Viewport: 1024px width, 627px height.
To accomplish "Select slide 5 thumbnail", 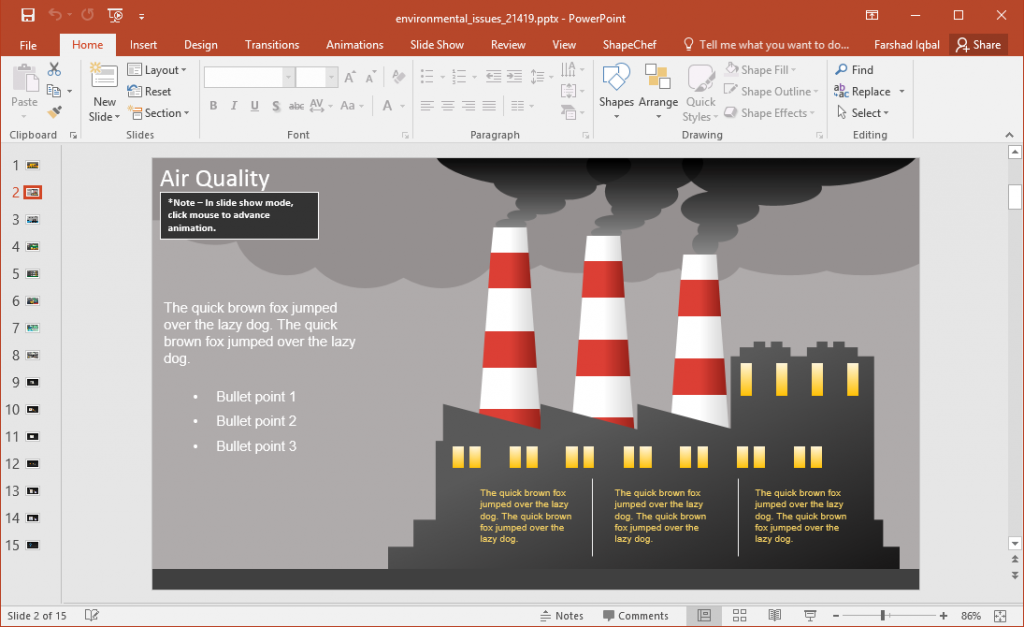I will (x=35, y=273).
